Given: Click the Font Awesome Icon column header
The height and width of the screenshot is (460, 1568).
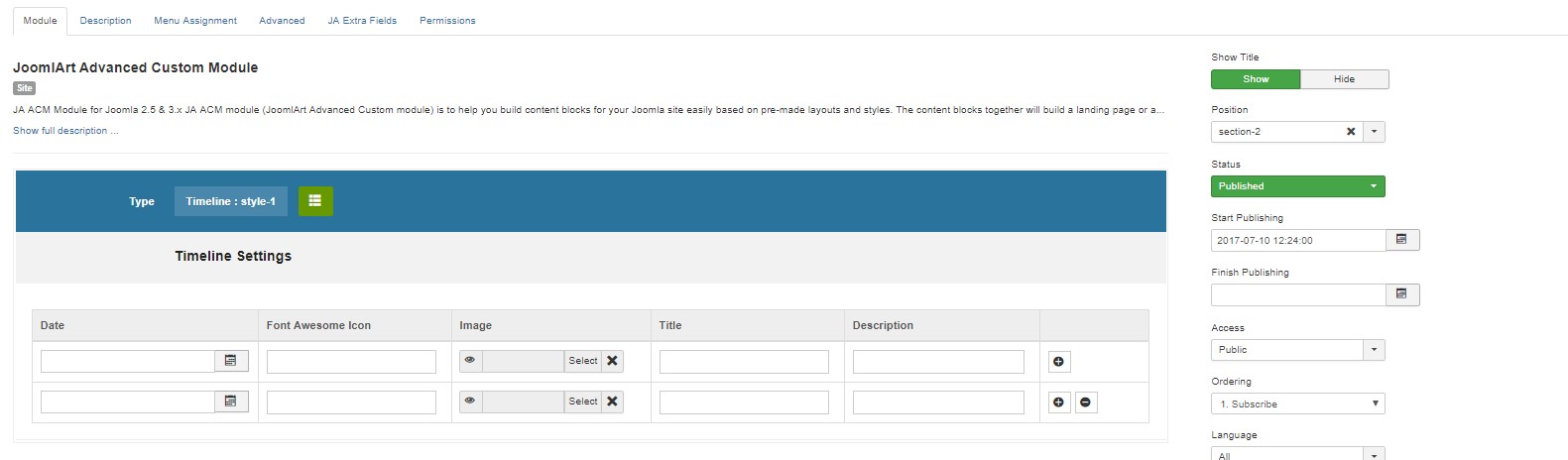Looking at the screenshot, I should click(x=318, y=325).
